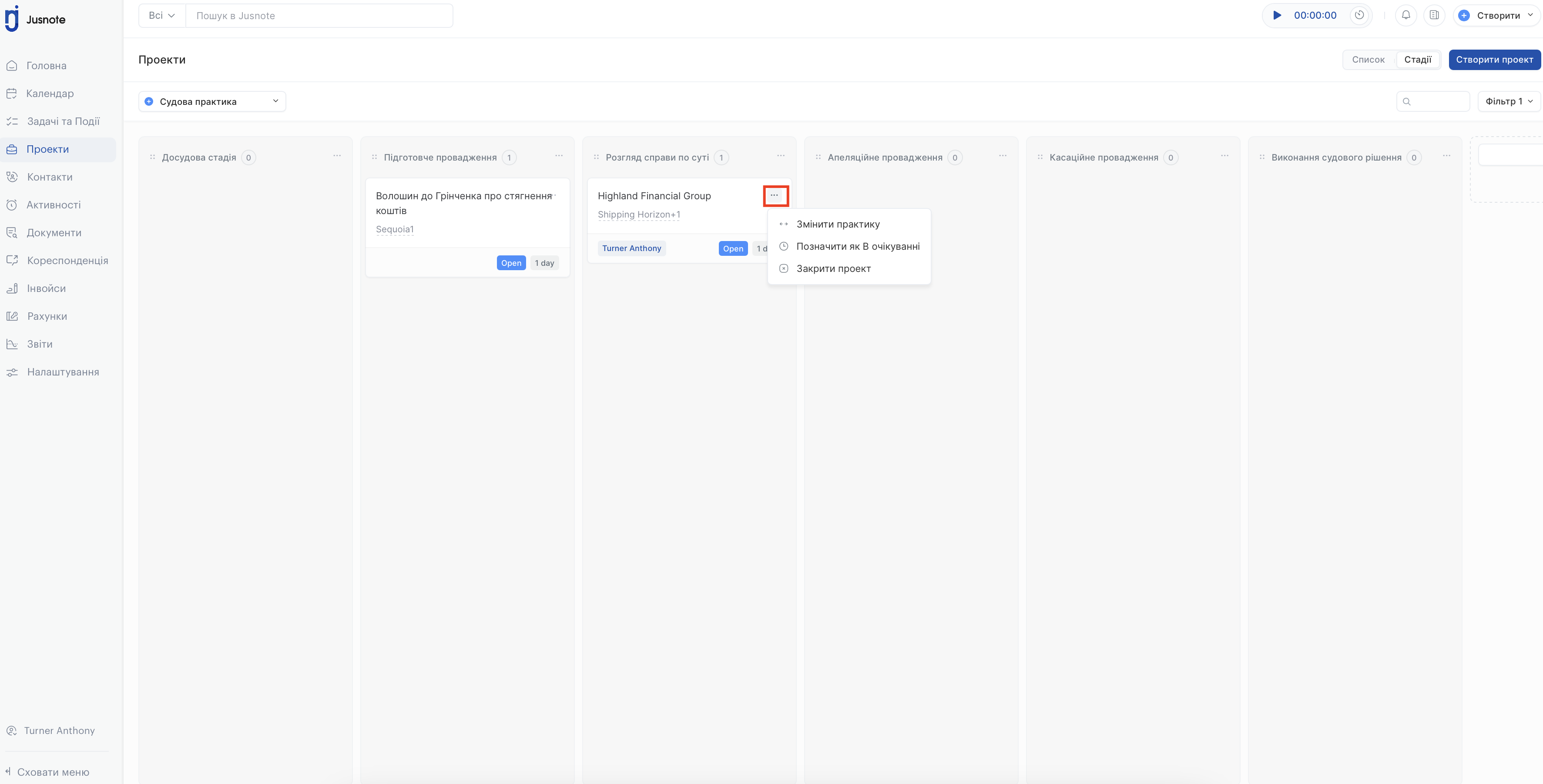Open the timer history clock icon
This screenshot has width=1543, height=784.
pyautogui.click(x=1359, y=16)
